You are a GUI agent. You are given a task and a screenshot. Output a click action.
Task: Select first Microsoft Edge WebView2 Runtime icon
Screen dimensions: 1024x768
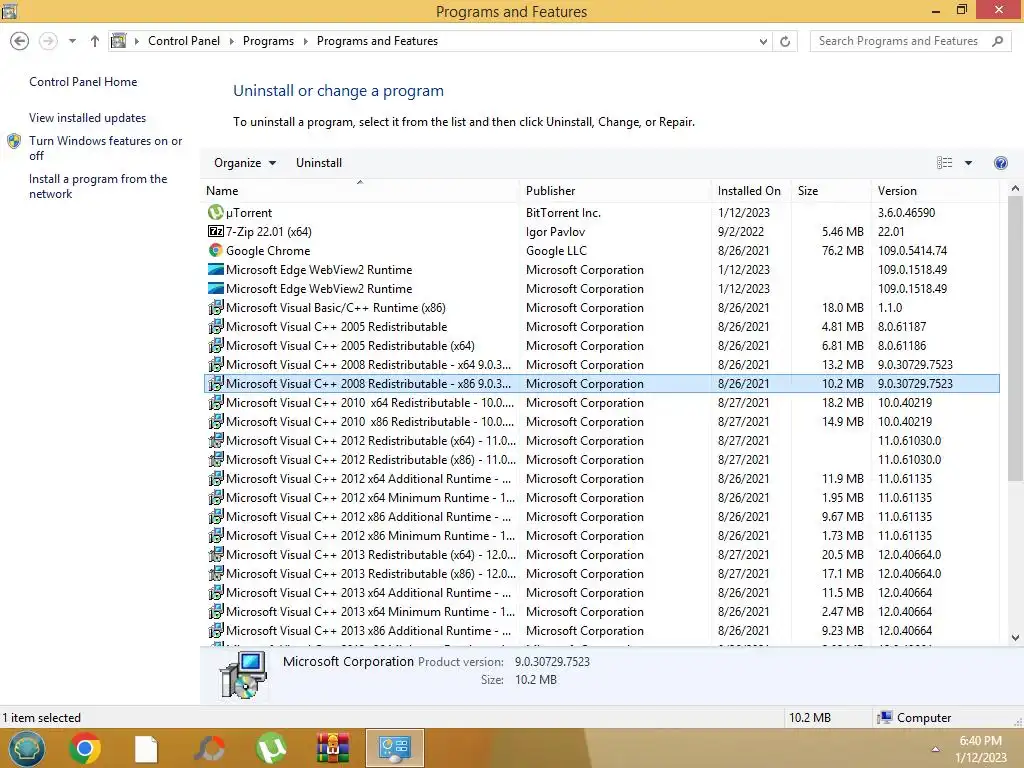pos(215,269)
